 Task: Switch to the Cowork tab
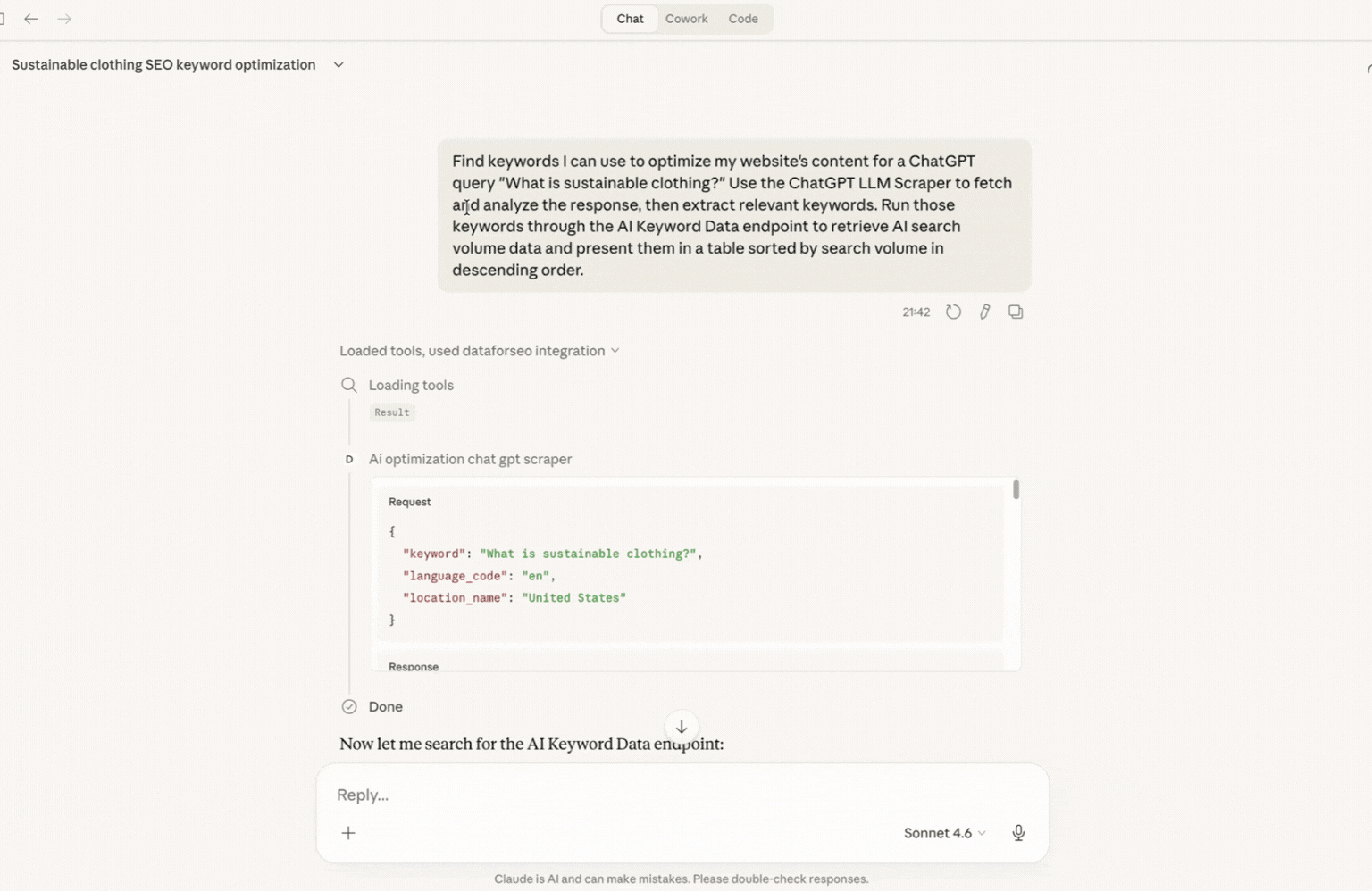tap(686, 19)
